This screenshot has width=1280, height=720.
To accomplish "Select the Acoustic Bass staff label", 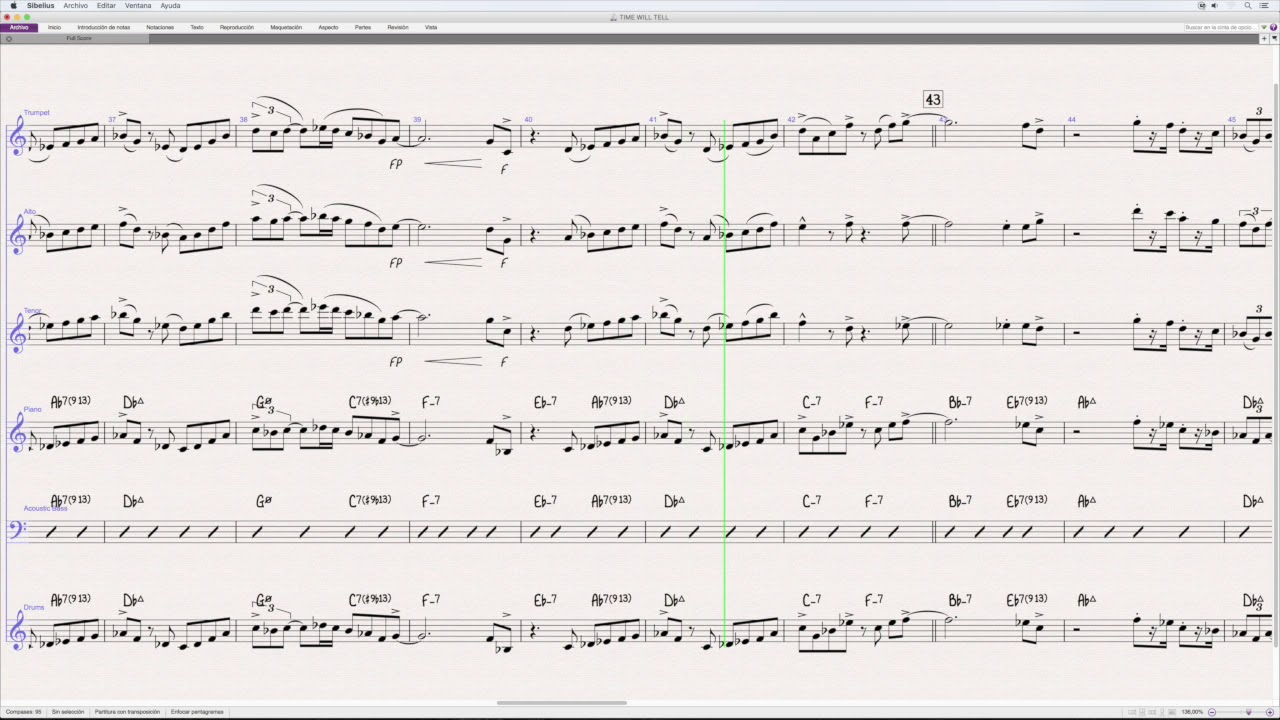I will point(46,509).
